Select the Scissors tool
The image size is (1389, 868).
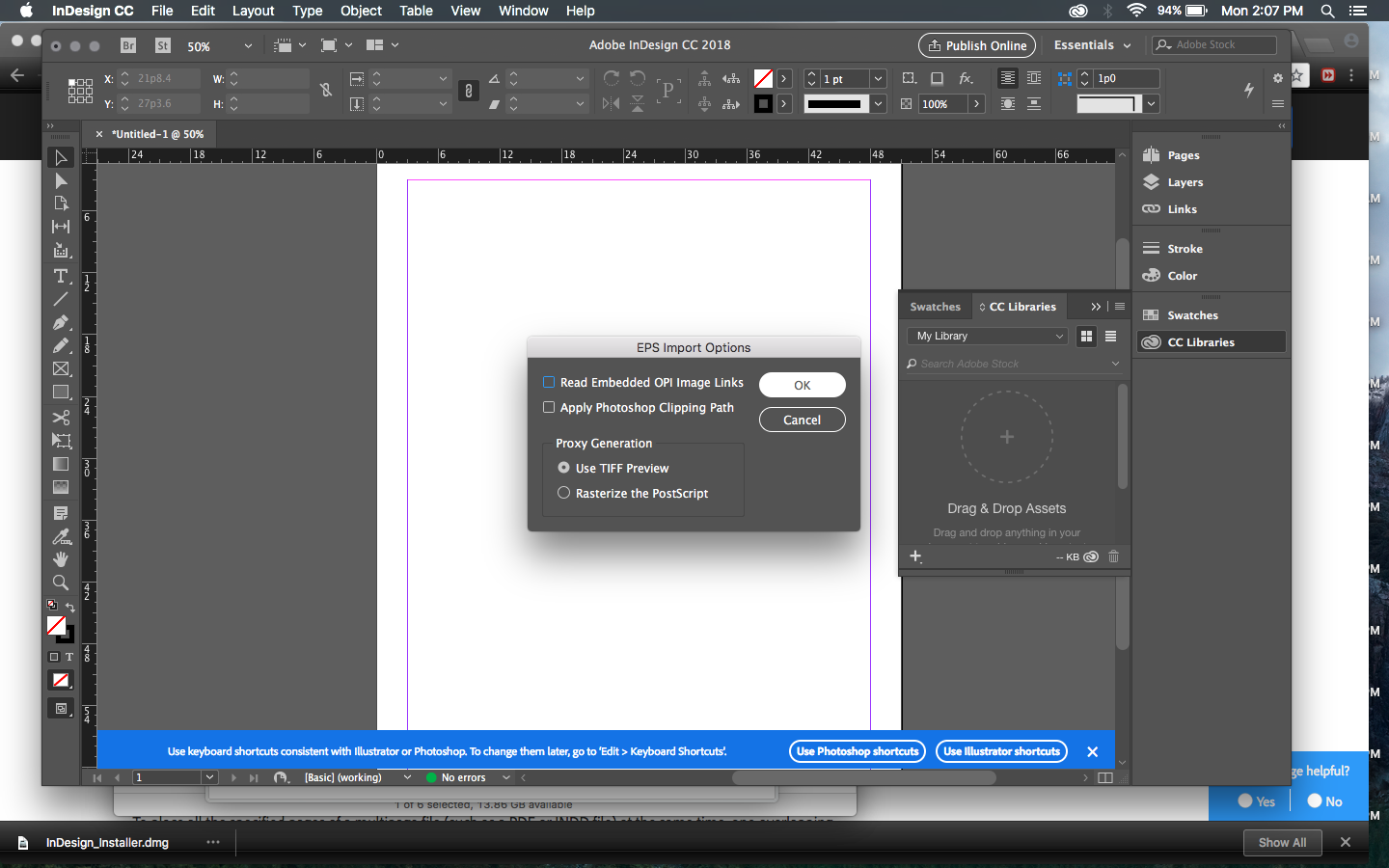(61, 418)
